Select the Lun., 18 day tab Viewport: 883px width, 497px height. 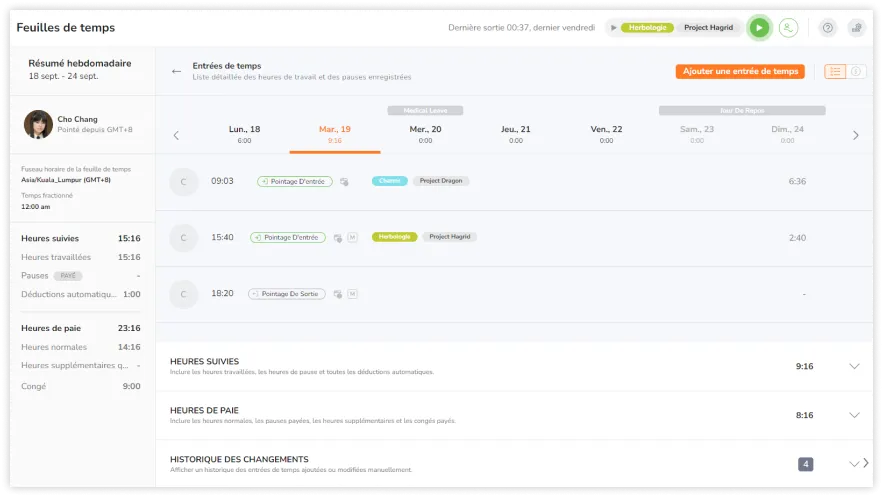coord(244,134)
